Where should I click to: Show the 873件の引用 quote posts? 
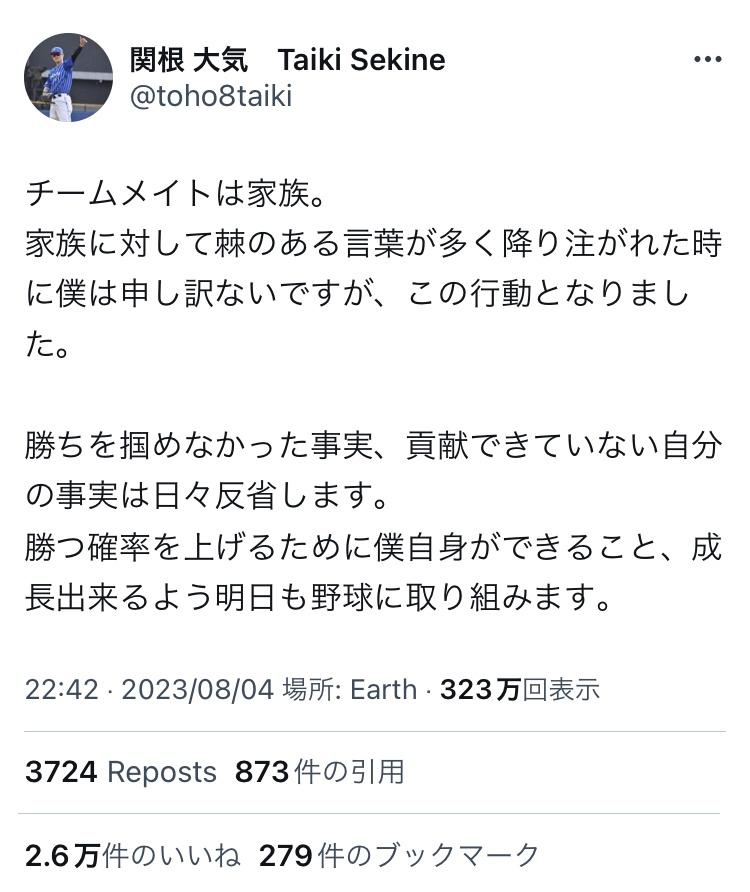coord(320,772)
